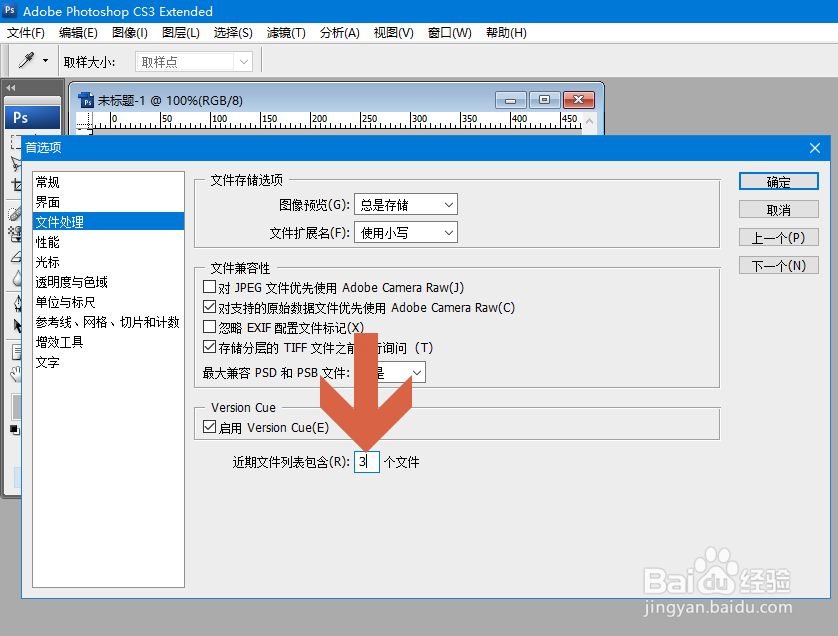Select the Hand tool

(13, 375)
